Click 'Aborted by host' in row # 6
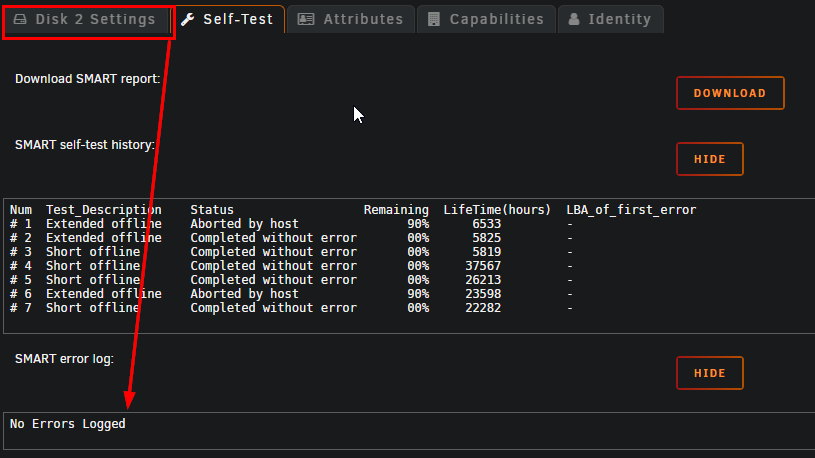Image resolution: width=815 pixels, height=458 pixels. click(244, 294)
